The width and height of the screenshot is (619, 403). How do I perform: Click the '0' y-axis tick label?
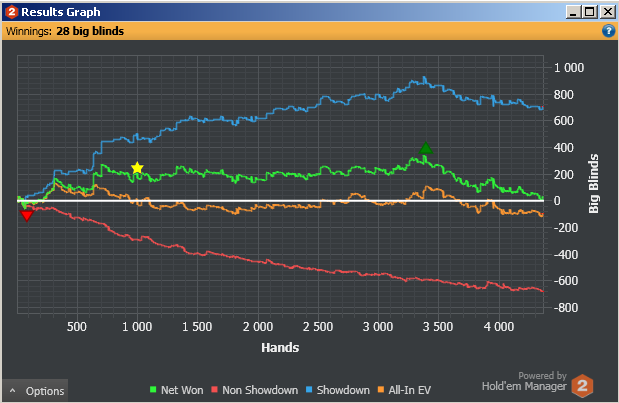557,201
